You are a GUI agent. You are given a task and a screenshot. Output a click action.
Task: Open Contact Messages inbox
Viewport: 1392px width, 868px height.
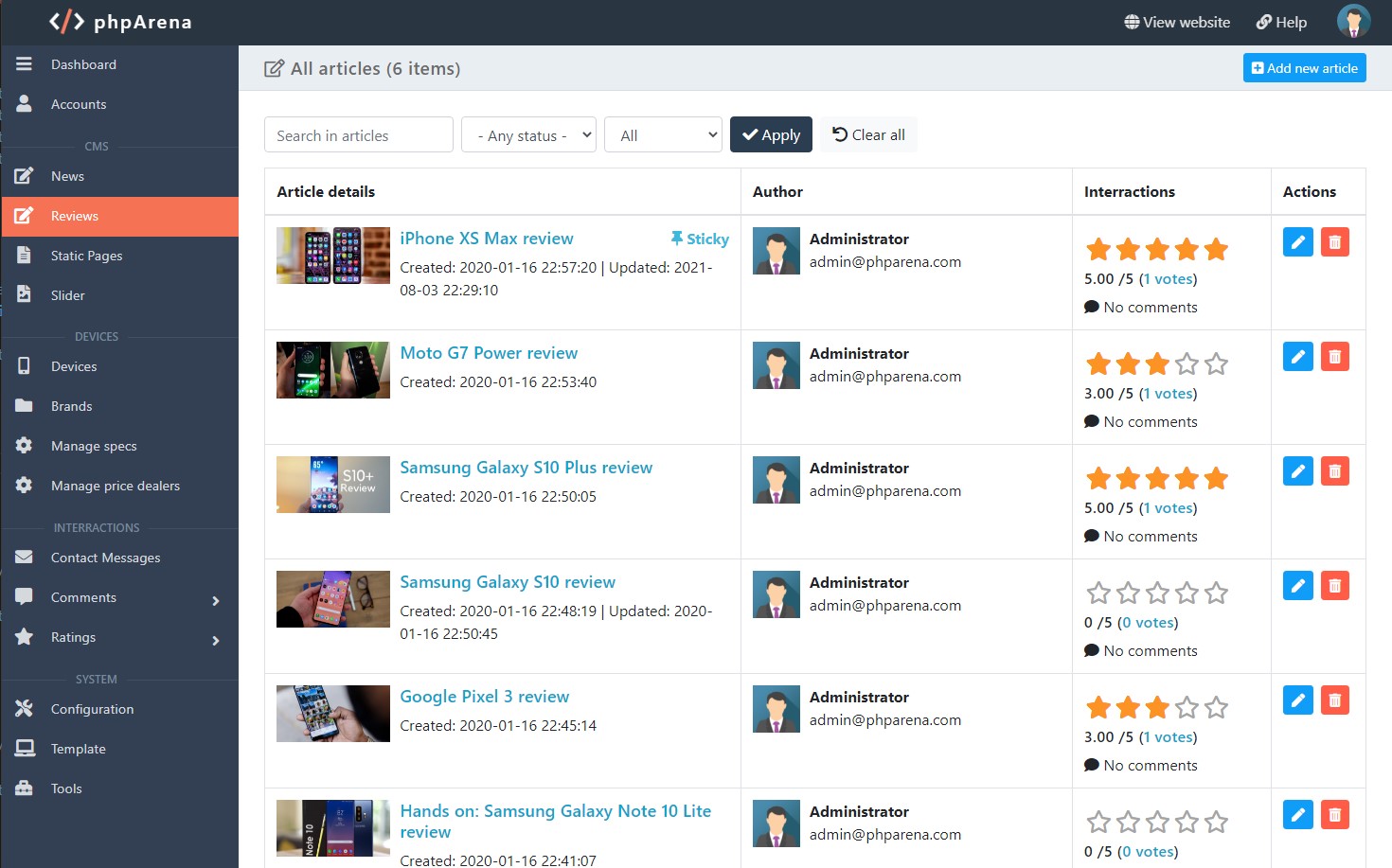click(105, 558)
